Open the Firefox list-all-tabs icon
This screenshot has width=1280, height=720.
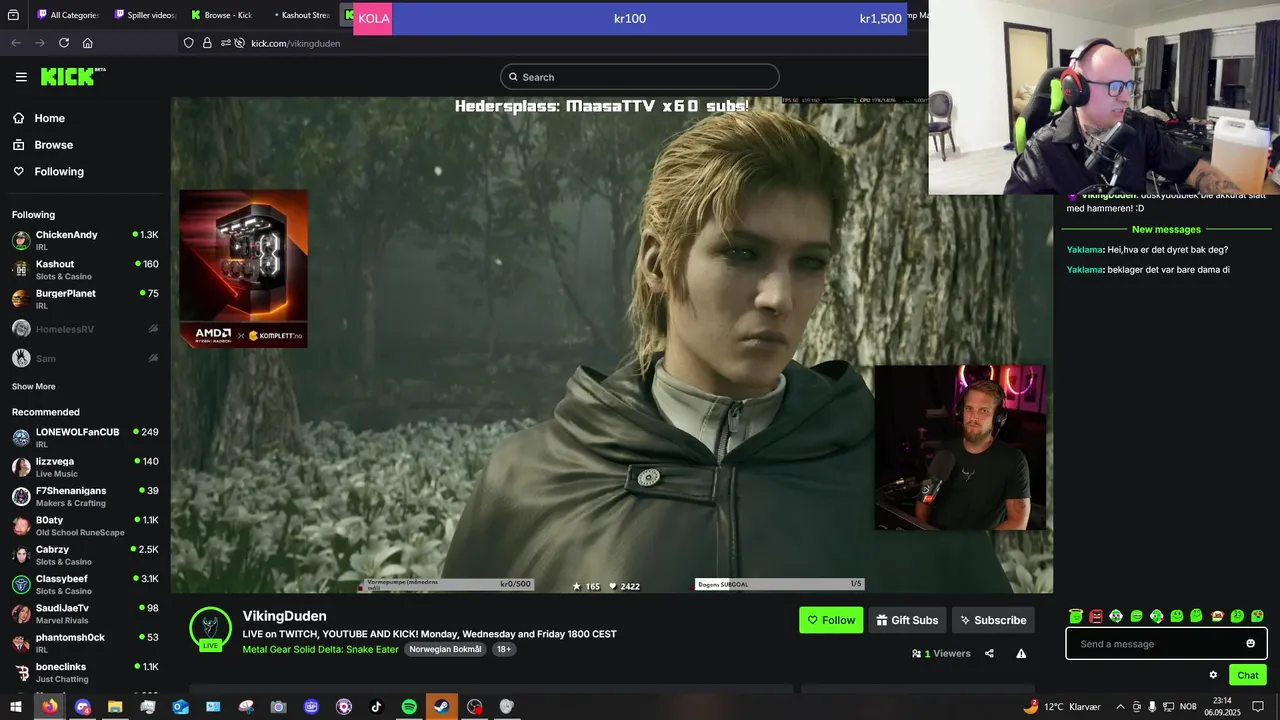coord(13,15)
